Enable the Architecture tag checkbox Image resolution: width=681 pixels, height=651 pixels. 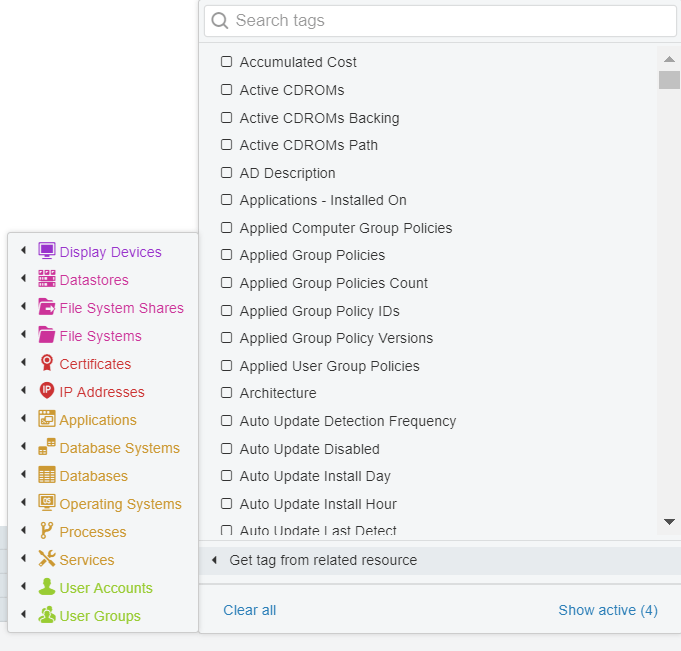click(x=226, y=393)
